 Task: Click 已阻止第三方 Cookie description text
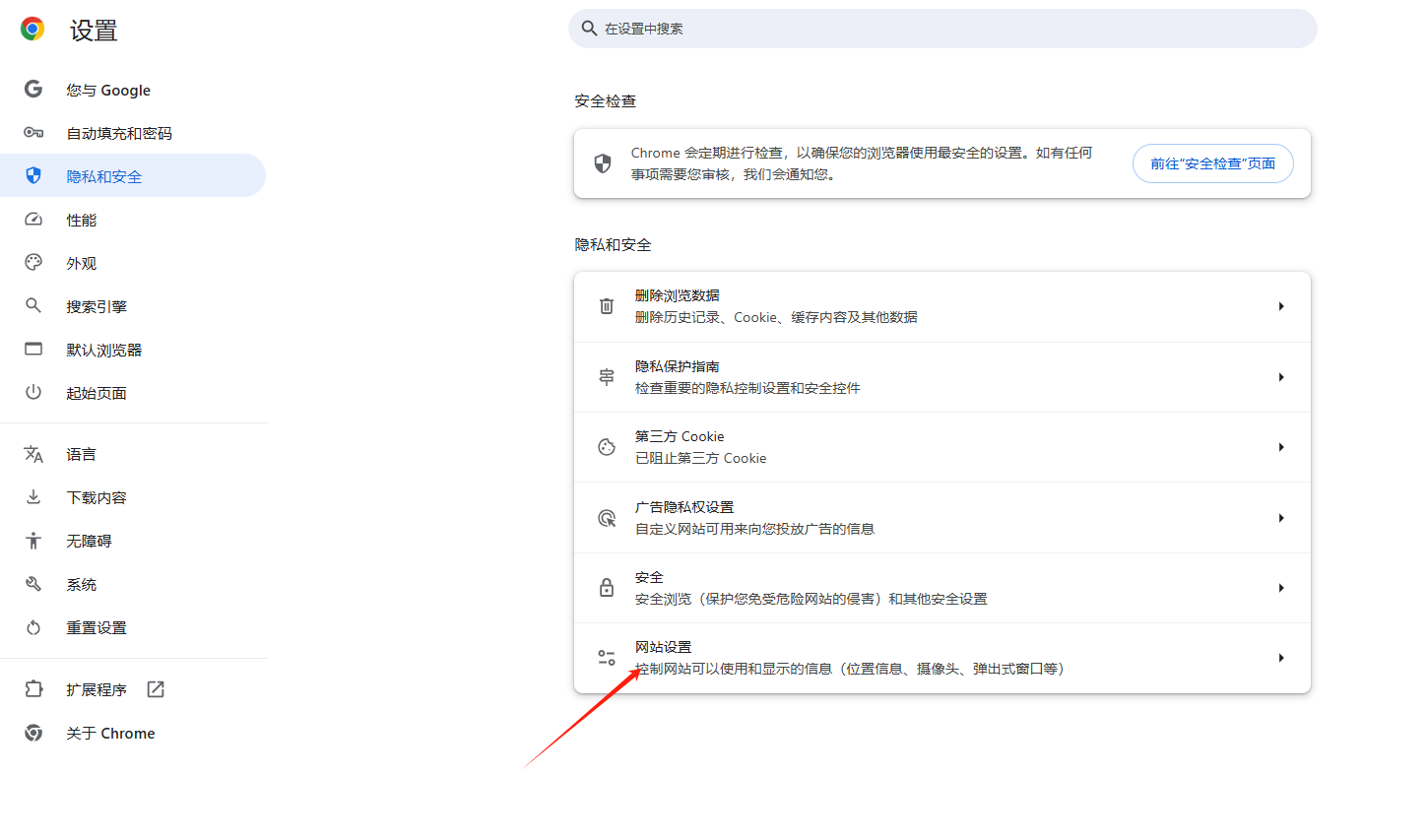[x=701, y=458]
